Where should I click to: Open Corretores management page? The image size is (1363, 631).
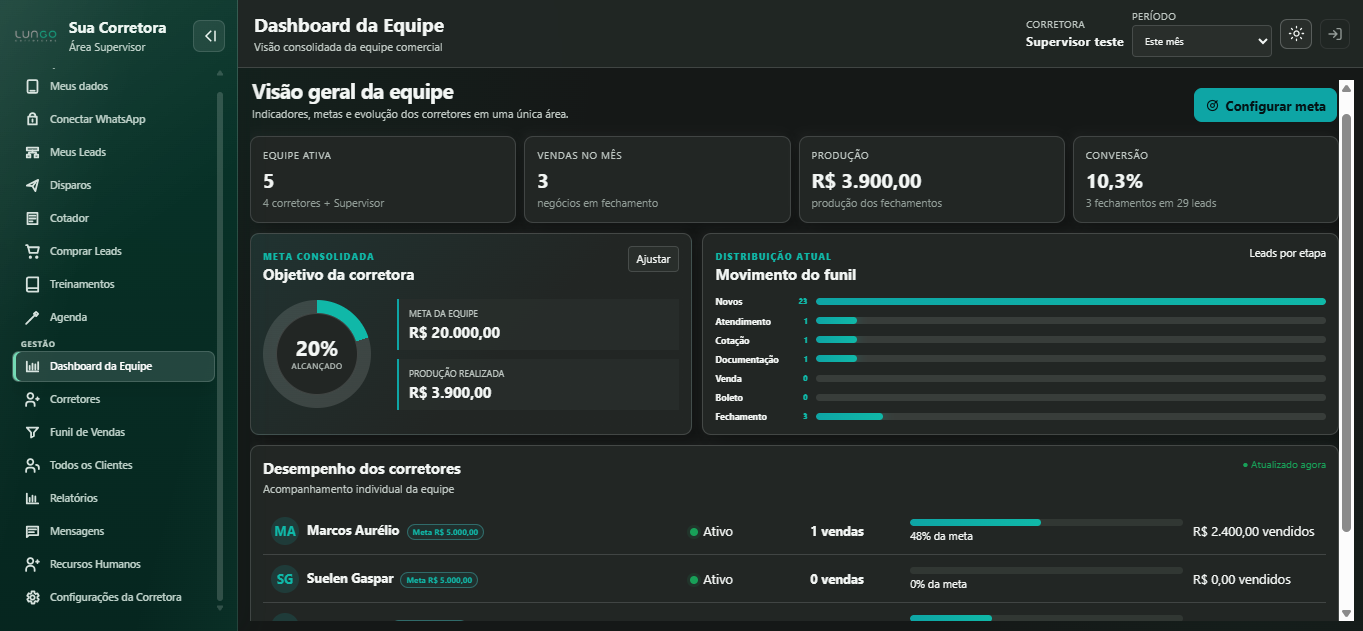pyautogui.click(x=114, y=399)
